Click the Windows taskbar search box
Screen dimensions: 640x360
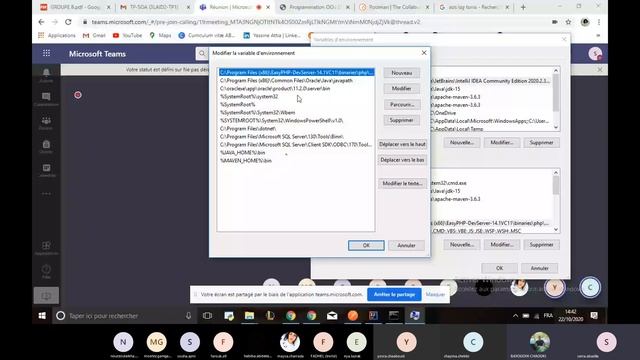click(x=123, y=316)
